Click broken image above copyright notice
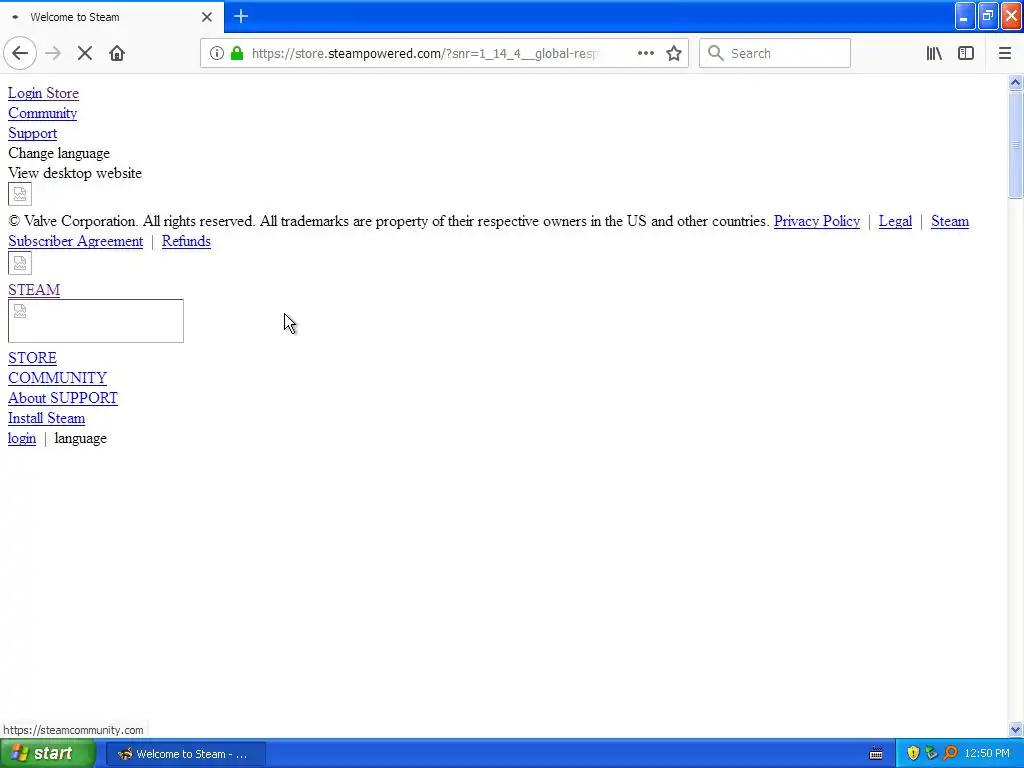Image resolution: width=1024 pixels, height=768 pixels. point(20,194)
